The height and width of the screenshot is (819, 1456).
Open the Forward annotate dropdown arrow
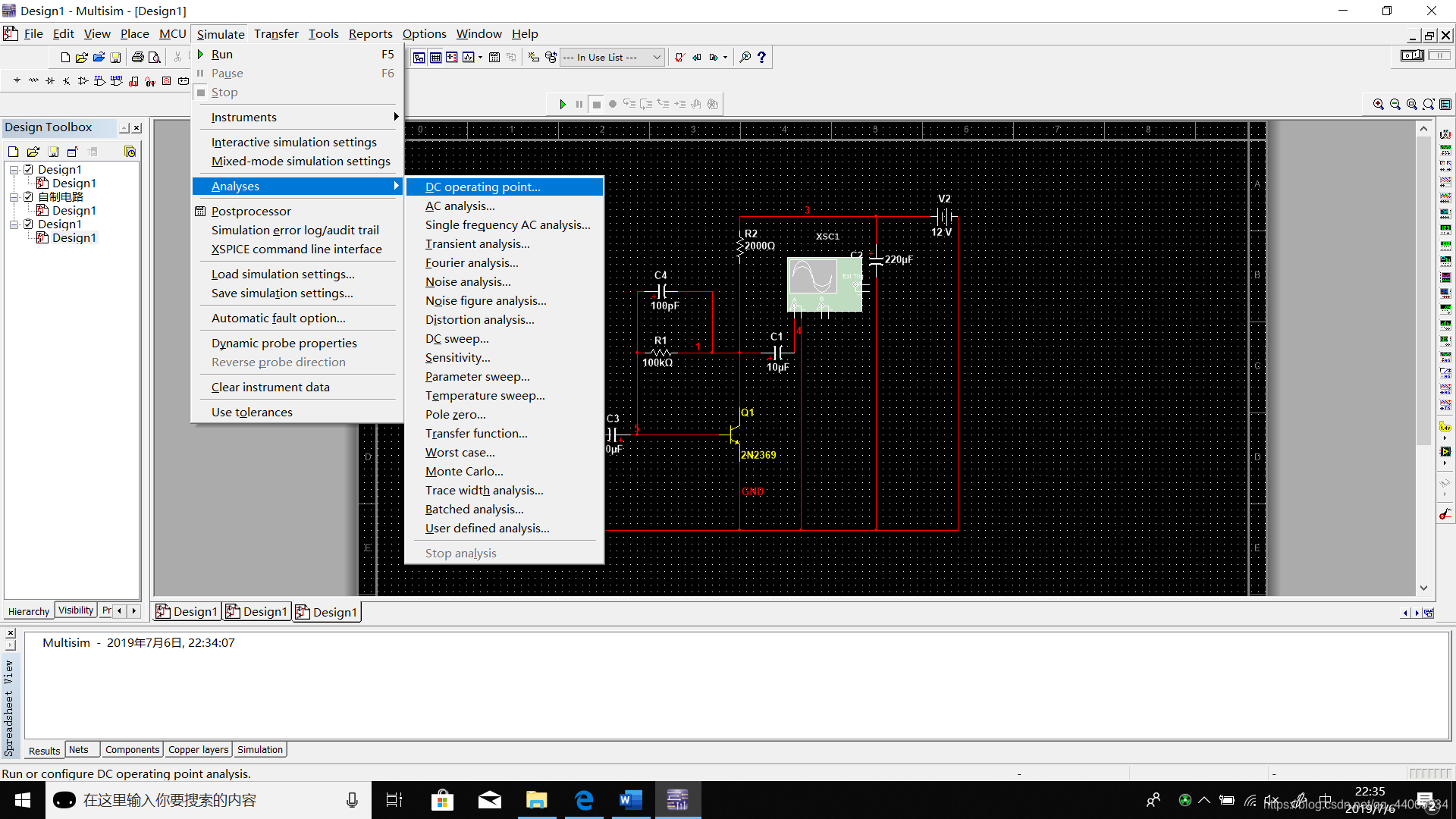[x=725, y=58]
